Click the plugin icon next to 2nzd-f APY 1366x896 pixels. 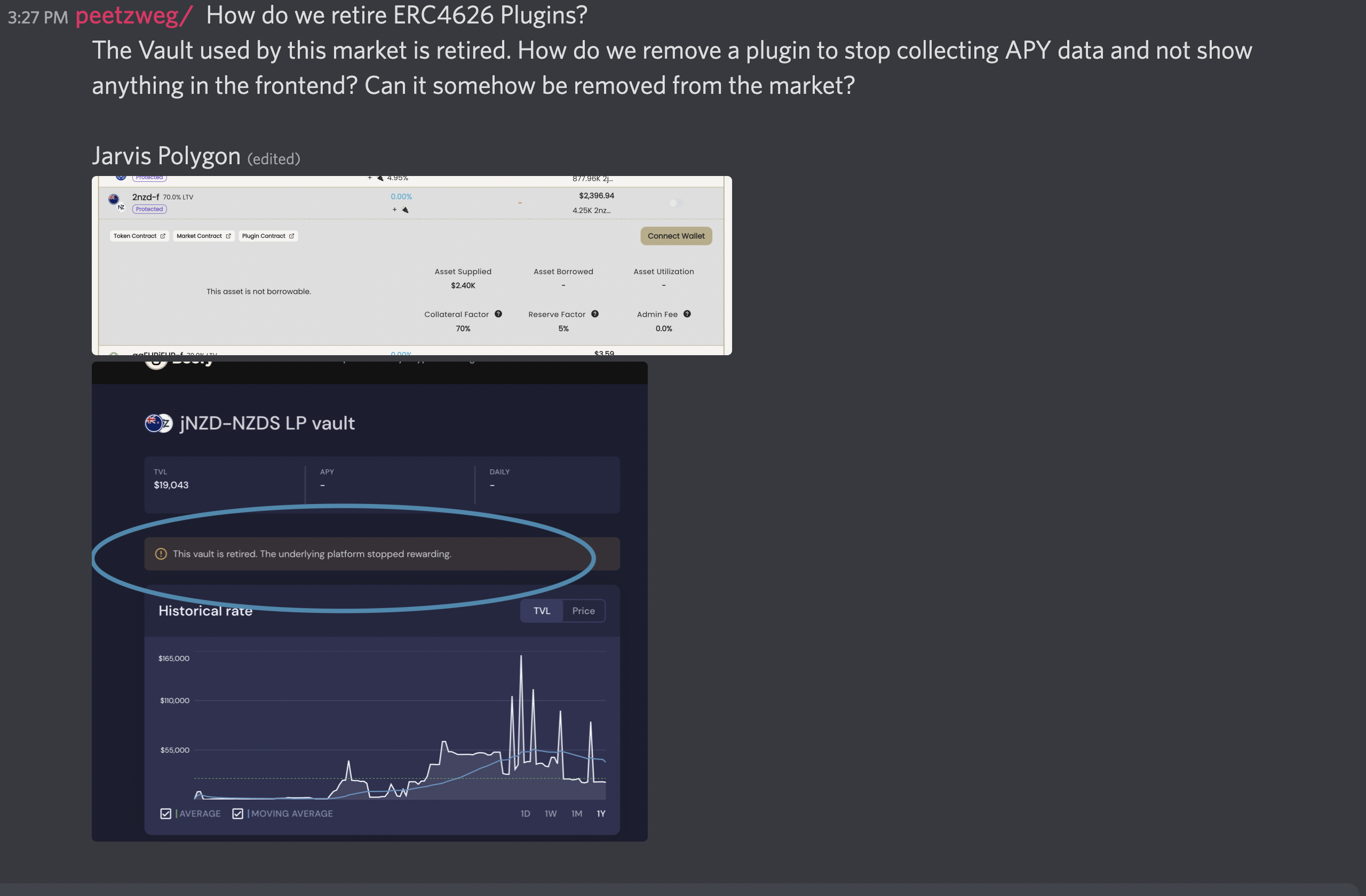point(405,210)
